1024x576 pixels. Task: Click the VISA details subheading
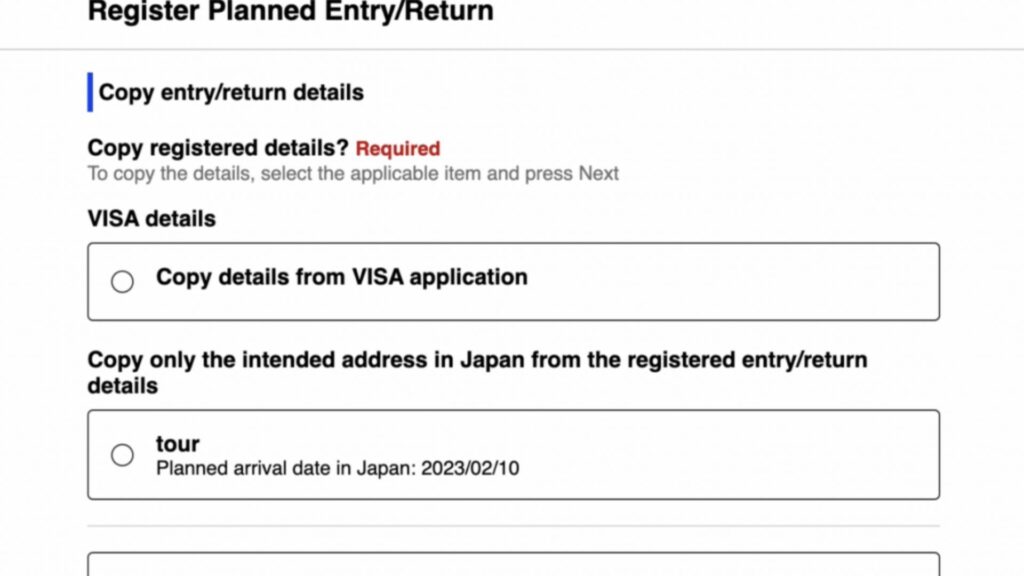[150, 218]
